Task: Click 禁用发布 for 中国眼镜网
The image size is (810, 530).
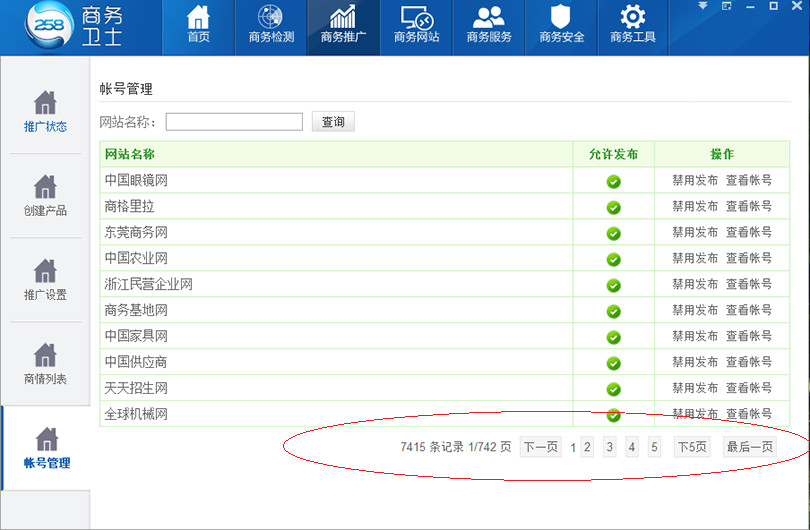Action: coord(695,180)
